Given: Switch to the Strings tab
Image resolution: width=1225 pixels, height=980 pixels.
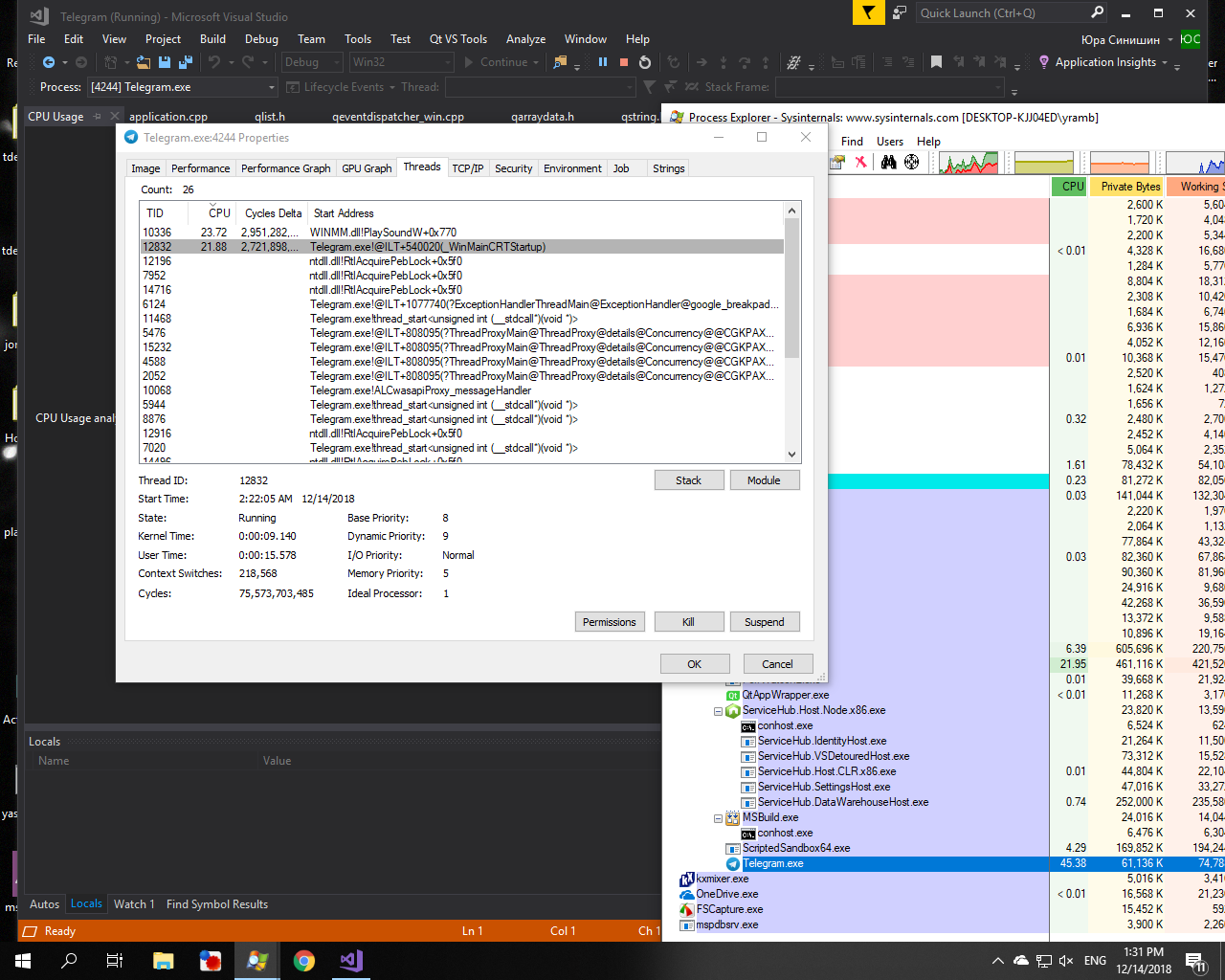Looking at the screenshot, I should click(668, 168).
